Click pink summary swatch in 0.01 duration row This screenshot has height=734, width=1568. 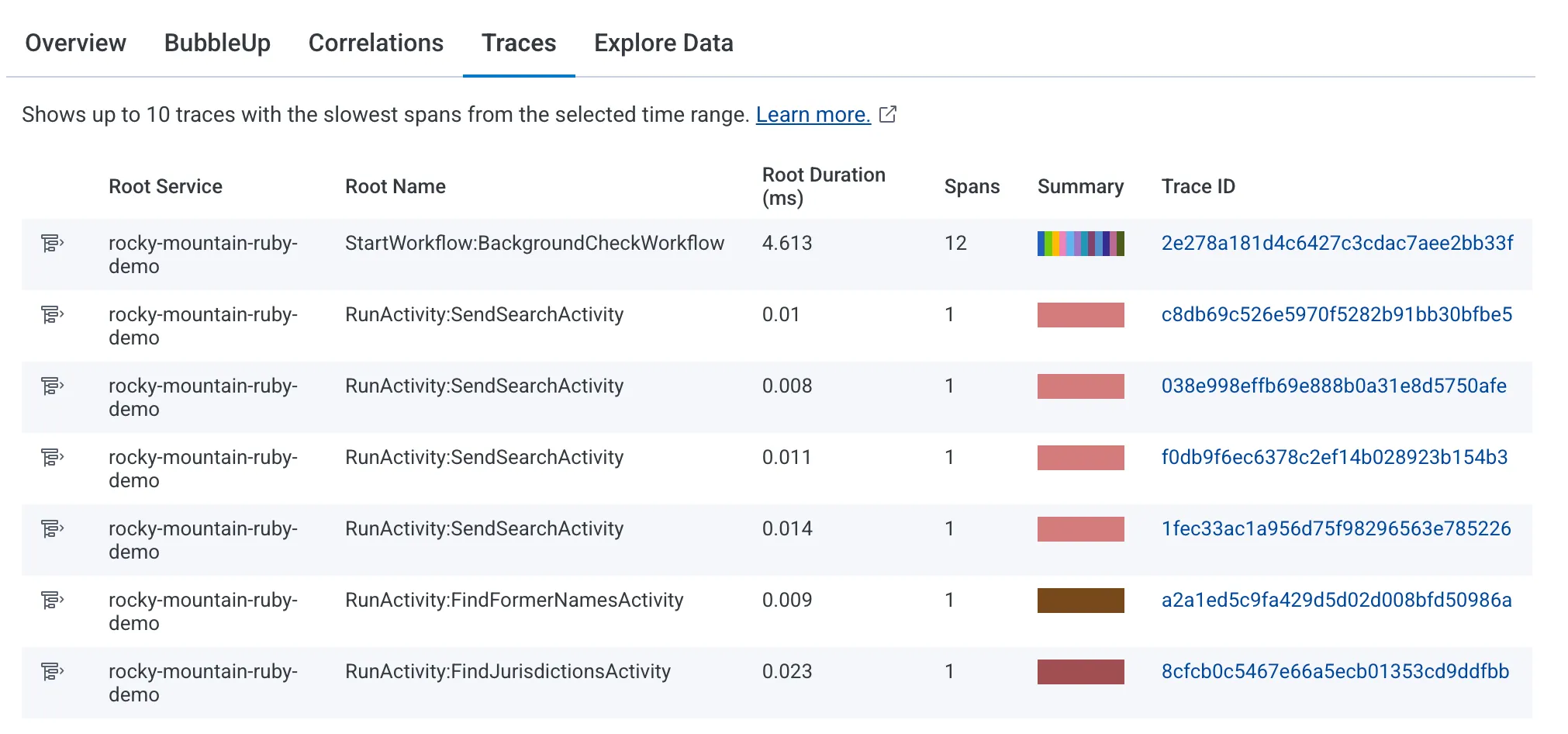[1081, 315]
